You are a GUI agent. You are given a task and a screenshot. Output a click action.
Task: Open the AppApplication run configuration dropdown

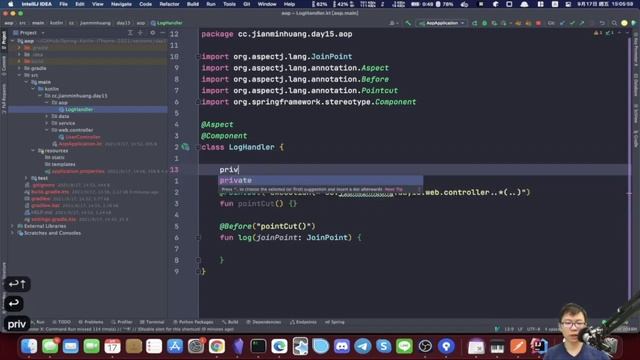442,23
